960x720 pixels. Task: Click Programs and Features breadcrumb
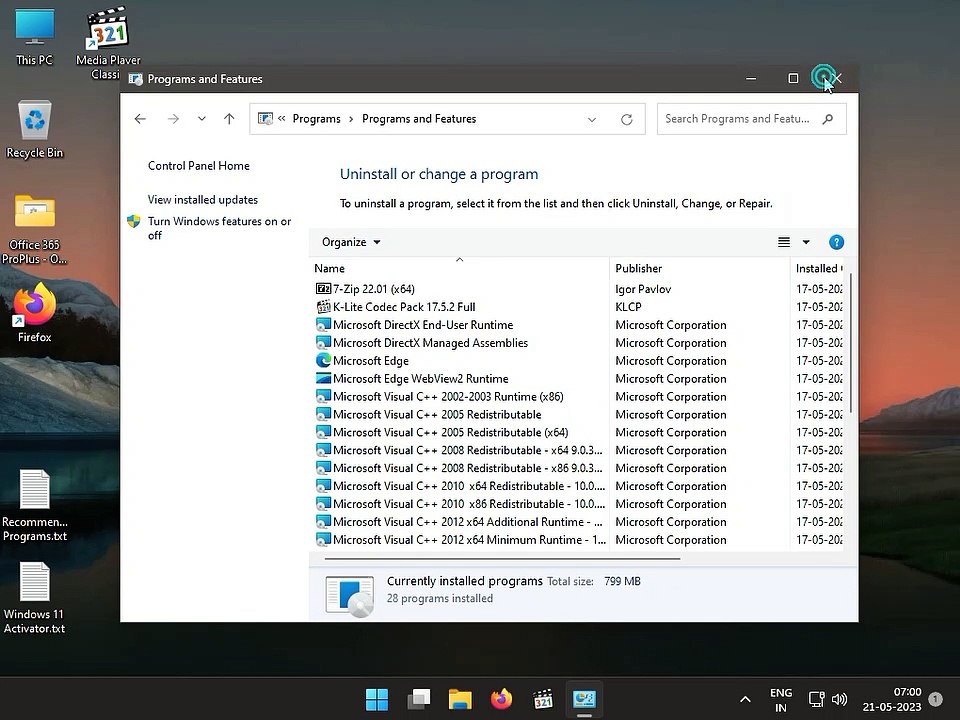[419, 119]
